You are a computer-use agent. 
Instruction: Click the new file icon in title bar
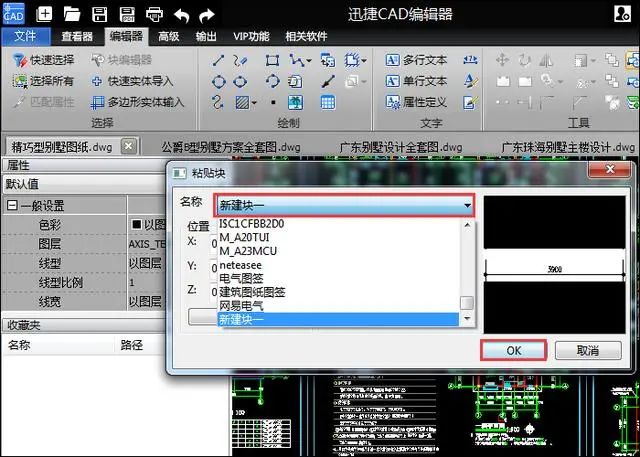(44, 14)
